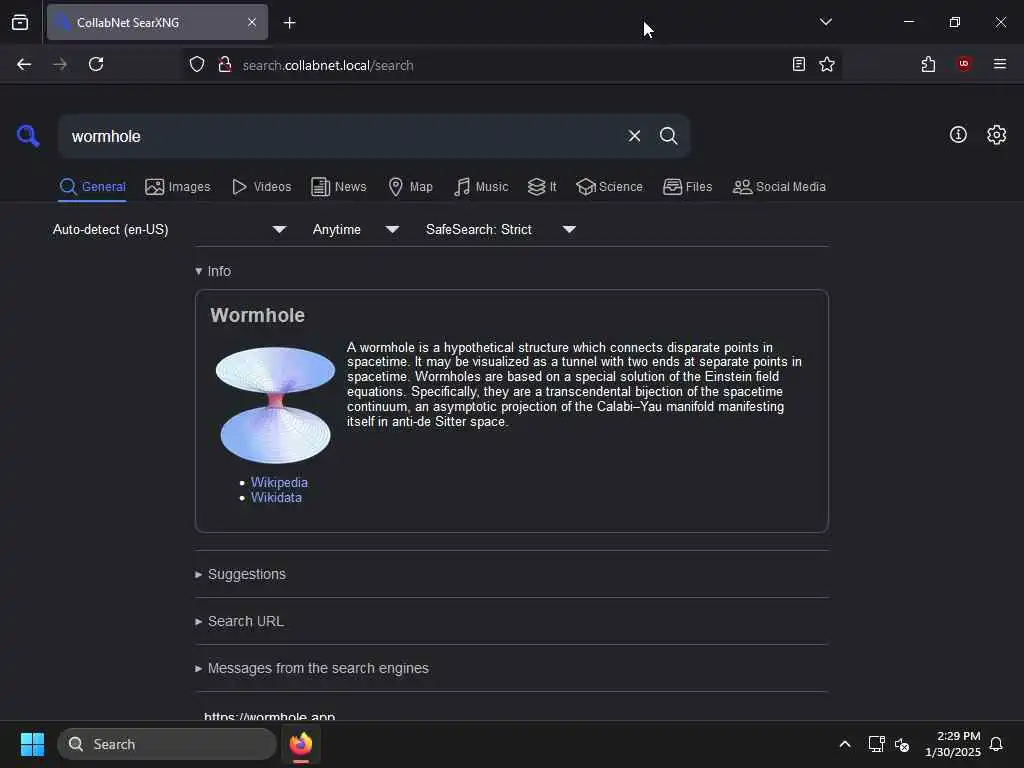
Task: Open Windows Start menu
Action: (32, 744)
